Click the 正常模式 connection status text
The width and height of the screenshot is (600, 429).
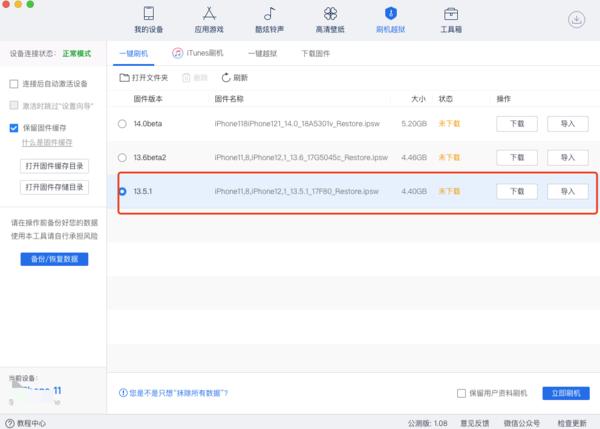(77, 54)
